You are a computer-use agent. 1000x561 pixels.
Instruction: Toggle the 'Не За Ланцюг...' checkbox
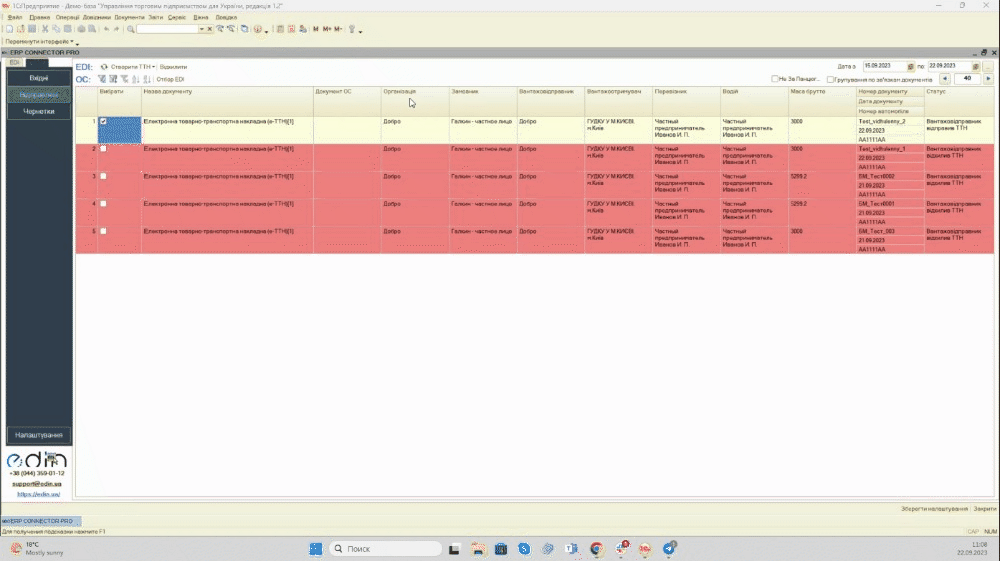pos(775,79)
